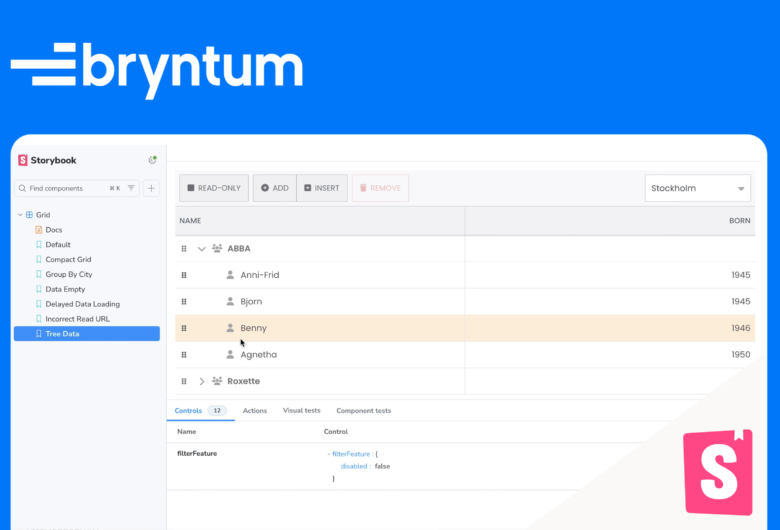Select the Bjorn name cell

point(320,302)
